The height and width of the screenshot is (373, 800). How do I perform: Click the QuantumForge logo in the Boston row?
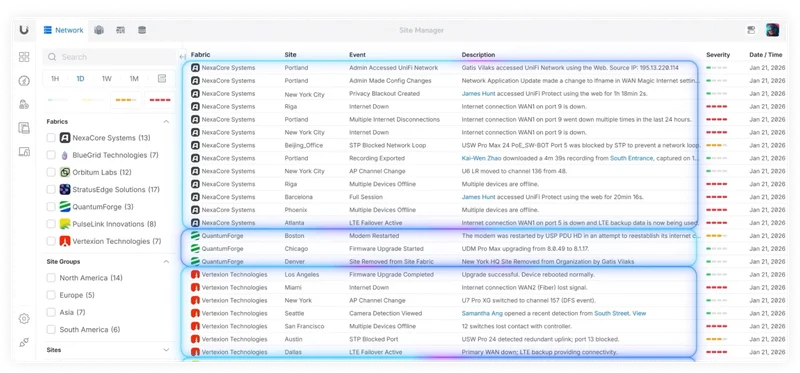point(195,236)
